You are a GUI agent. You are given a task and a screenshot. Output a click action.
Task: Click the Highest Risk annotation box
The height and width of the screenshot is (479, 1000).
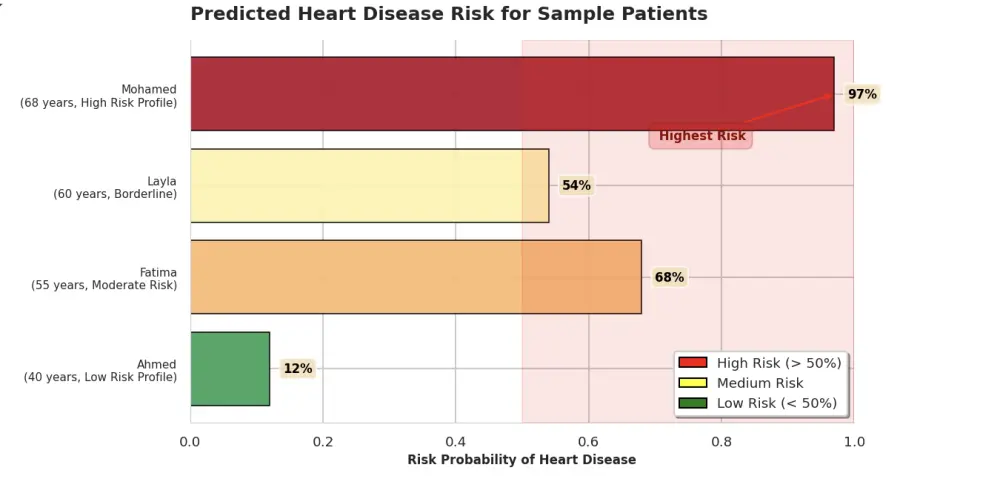click(701, 136)
